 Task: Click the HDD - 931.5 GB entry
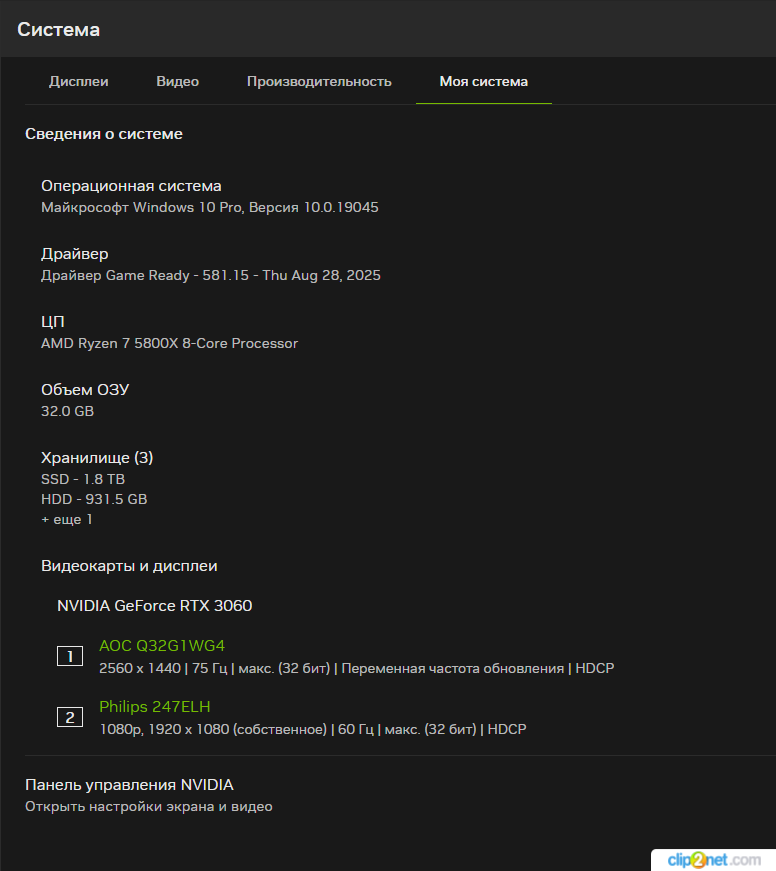tap(94, 499)
